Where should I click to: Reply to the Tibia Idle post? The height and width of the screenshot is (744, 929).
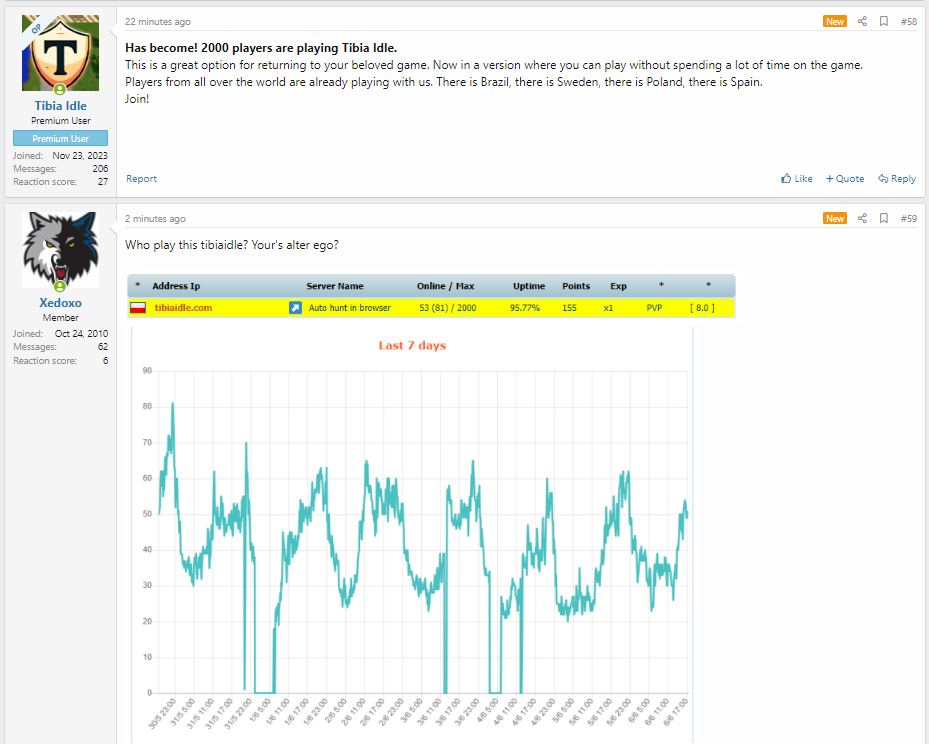(x=897, y=179)
